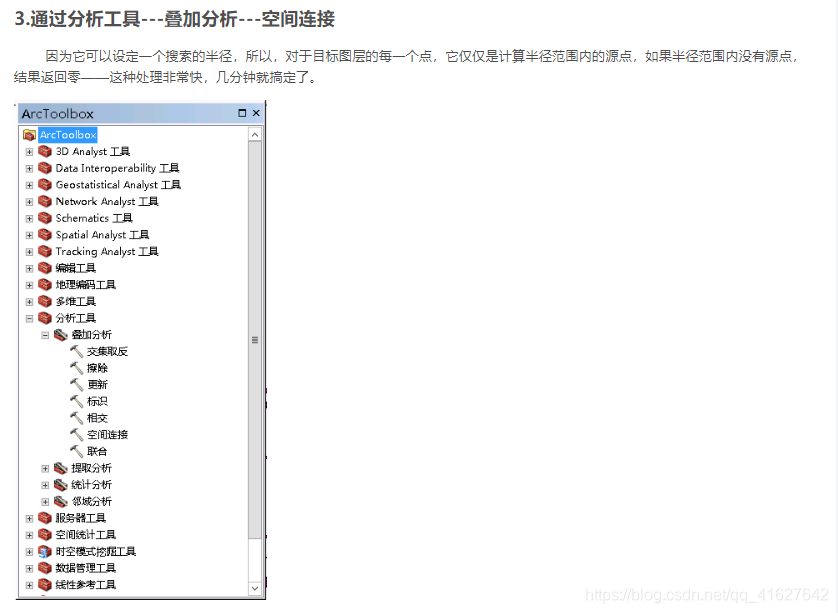Expand the Network Analyst 工具 node
Viewport: 838px width, 613px height.
[x=29, y=201]
